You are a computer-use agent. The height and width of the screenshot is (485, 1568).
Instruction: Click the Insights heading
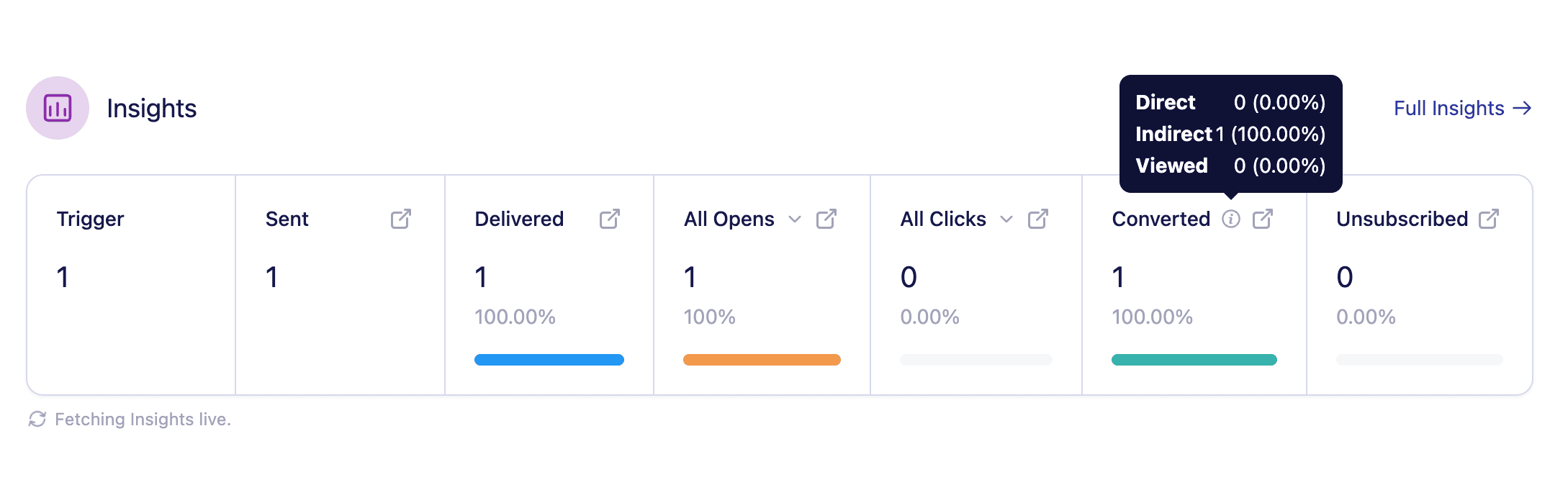click(152, 108)
